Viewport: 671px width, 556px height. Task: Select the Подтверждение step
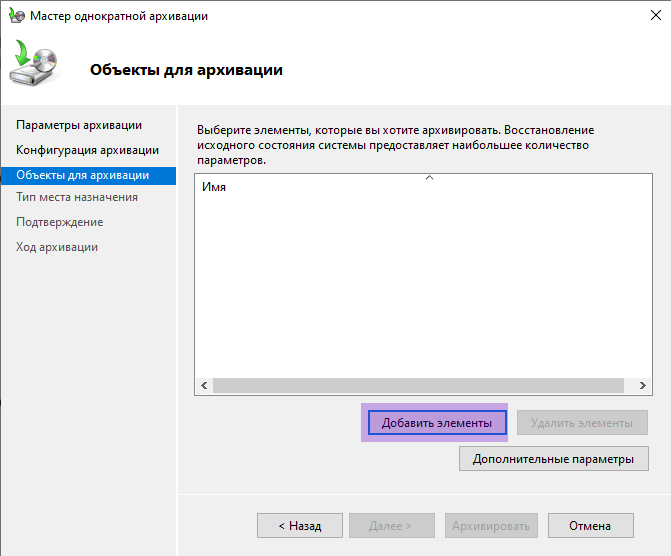tap(60, 222)
